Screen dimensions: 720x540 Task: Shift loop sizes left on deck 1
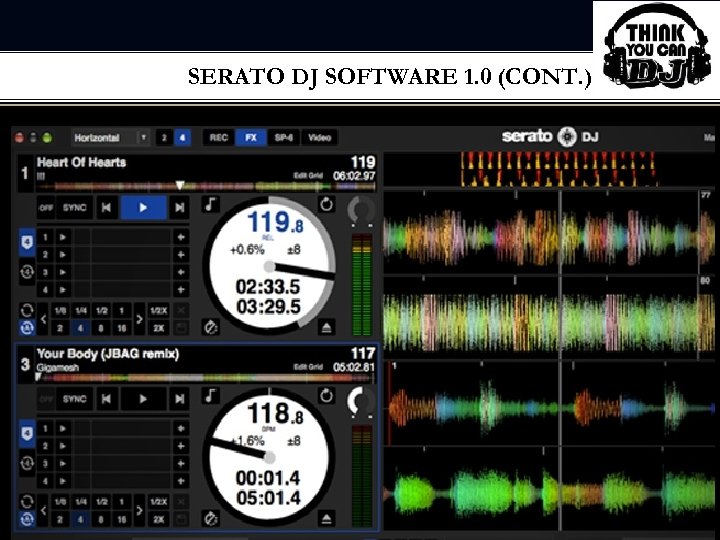44,319
